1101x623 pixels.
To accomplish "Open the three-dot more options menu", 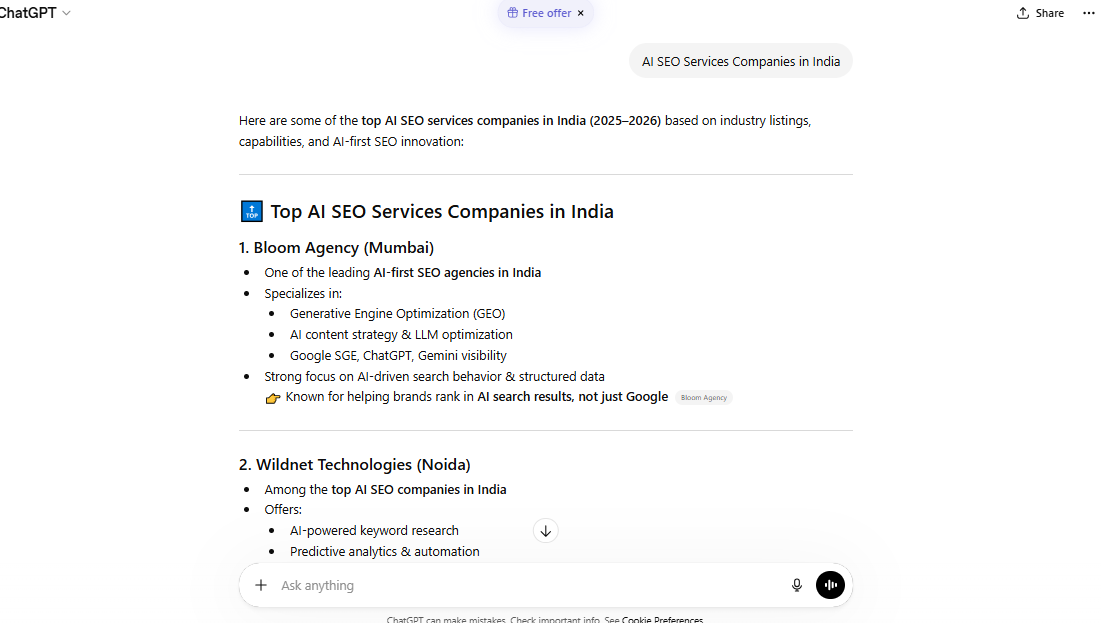I will 1088,13.
